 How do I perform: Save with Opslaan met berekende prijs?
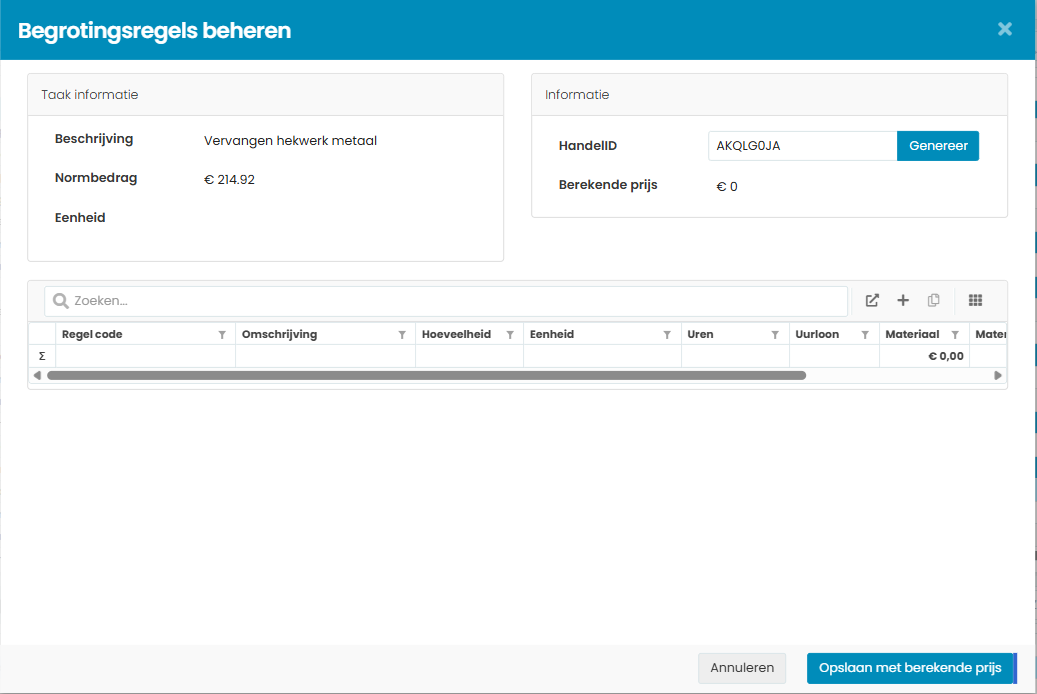910,668
